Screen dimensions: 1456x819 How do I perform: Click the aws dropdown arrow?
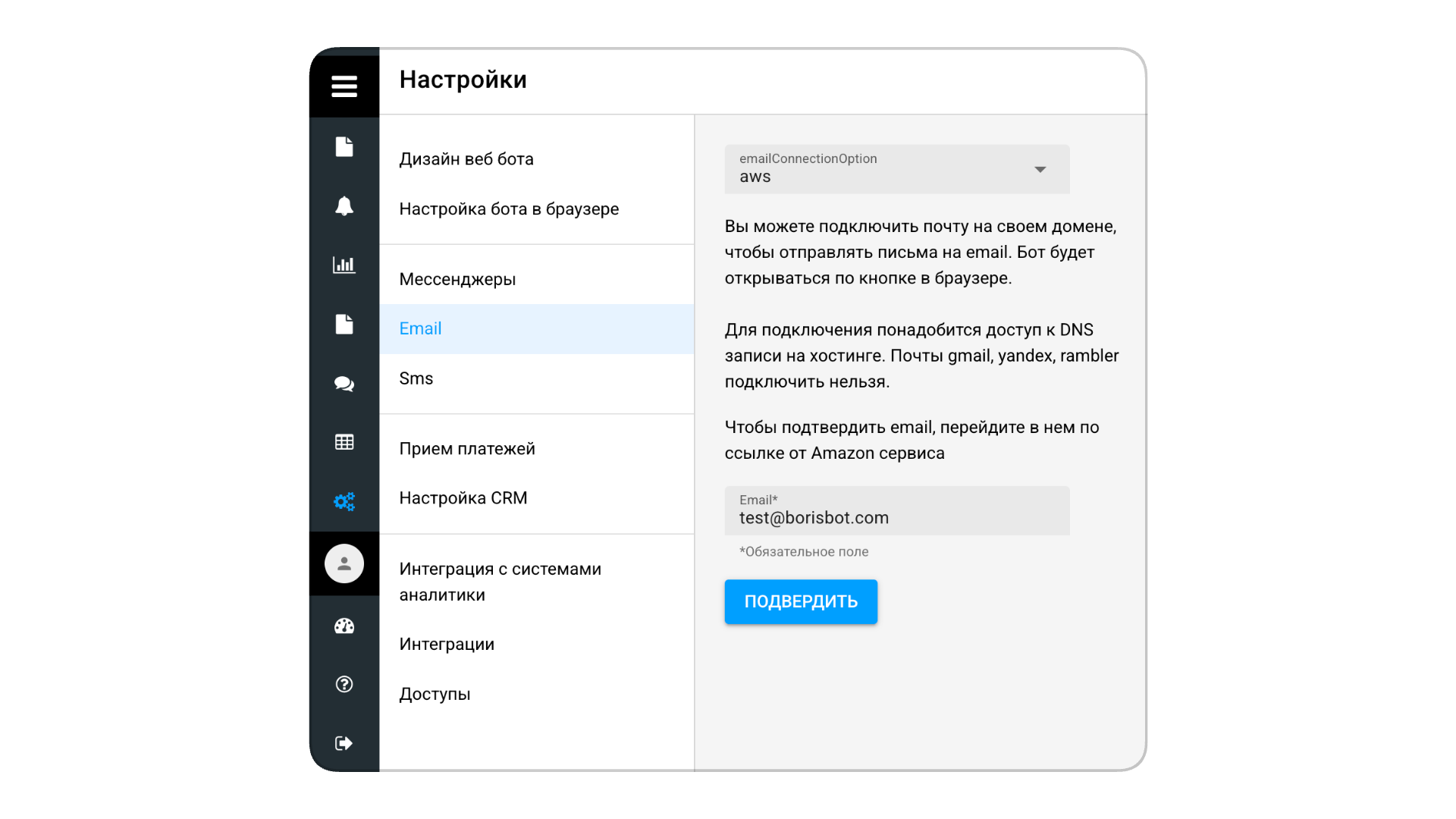click(1040, 170)
